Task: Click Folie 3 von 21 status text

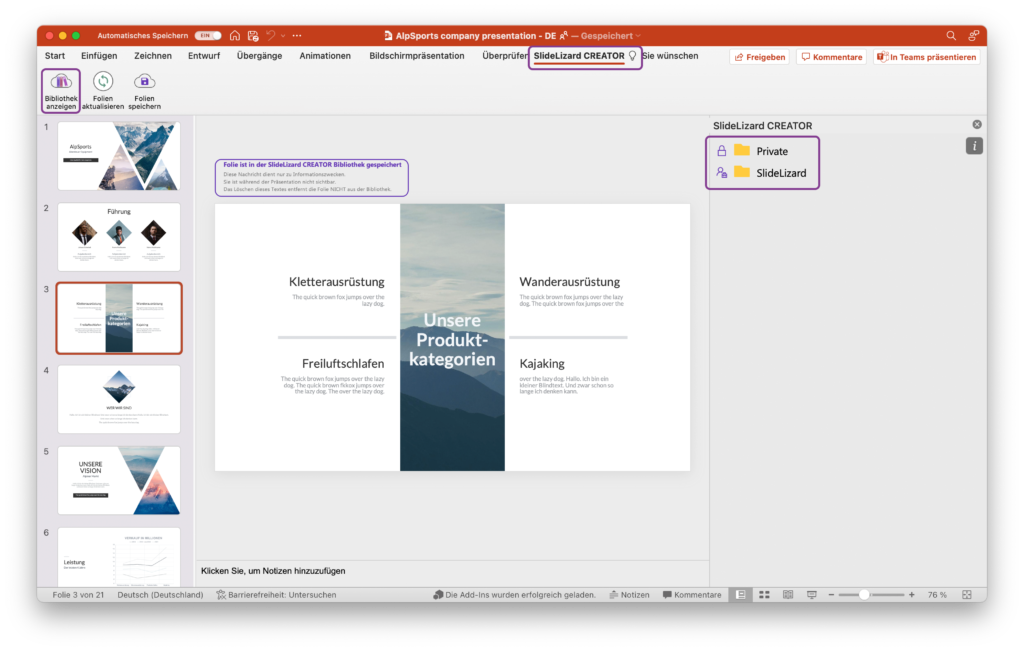Action: coord(78,595)
